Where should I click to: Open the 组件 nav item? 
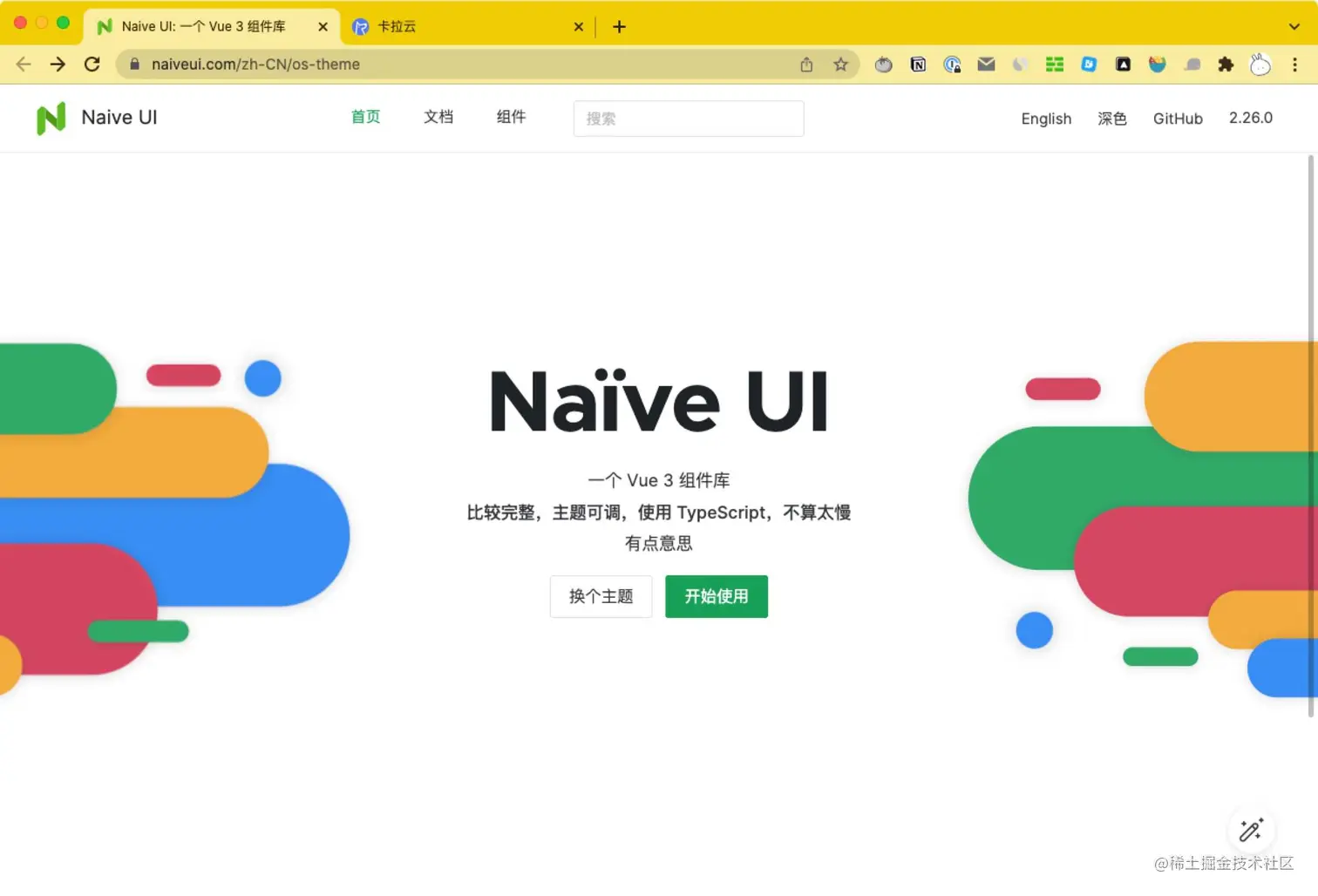pyautogui.click(x=511, y=117)
